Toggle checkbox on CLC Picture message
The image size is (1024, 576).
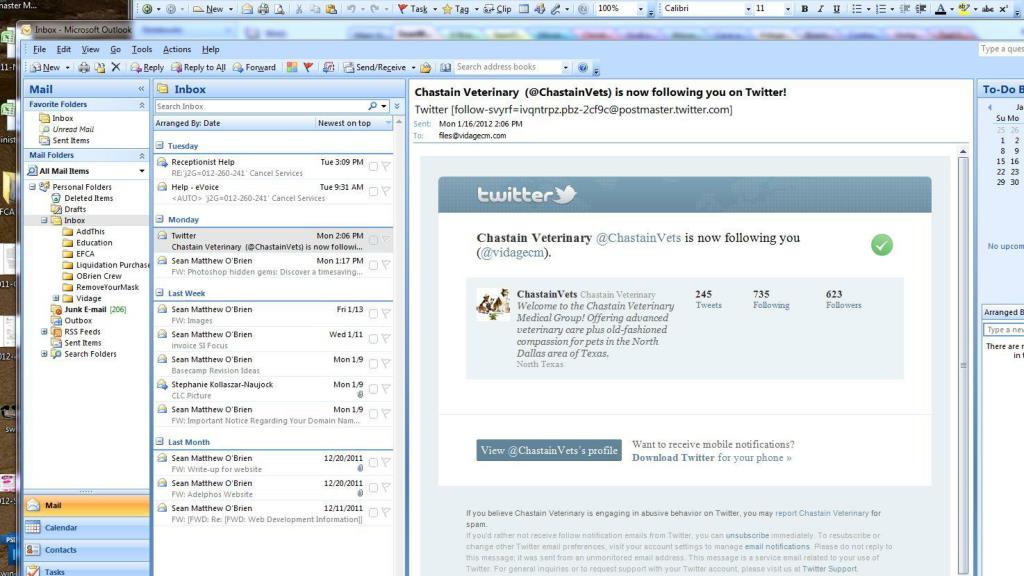374,389
